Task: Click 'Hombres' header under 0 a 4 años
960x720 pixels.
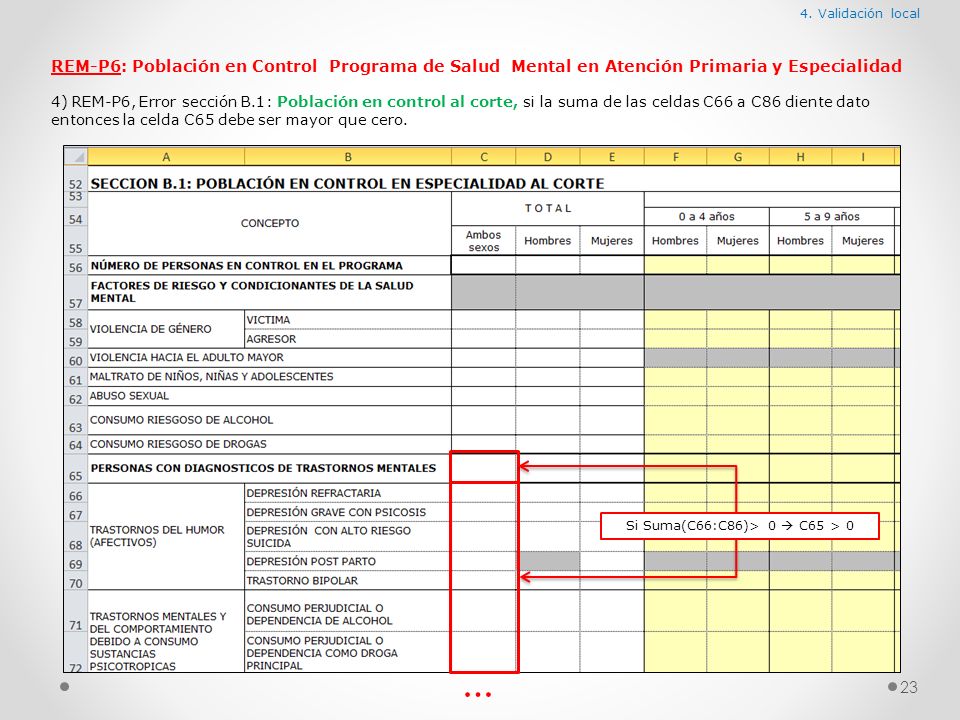Action: pos(675,241)
